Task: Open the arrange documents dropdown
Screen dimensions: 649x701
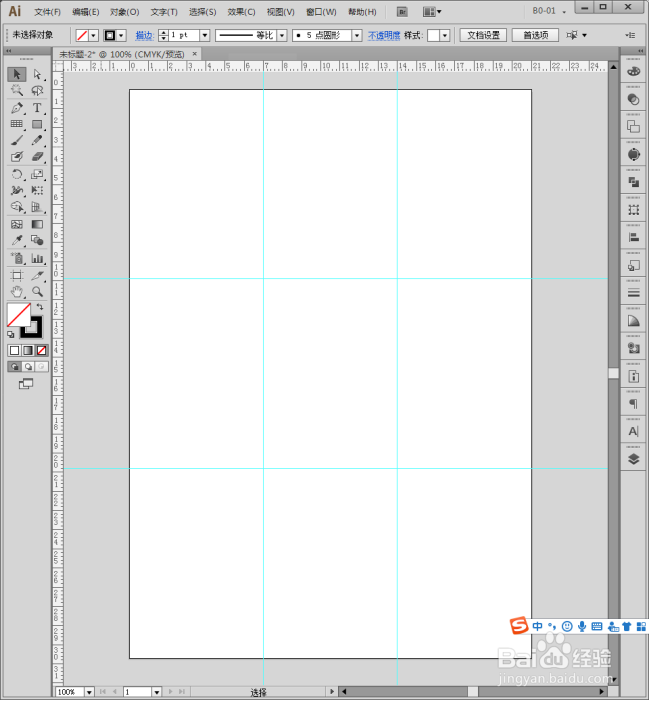Action: (x=432, y=12)
